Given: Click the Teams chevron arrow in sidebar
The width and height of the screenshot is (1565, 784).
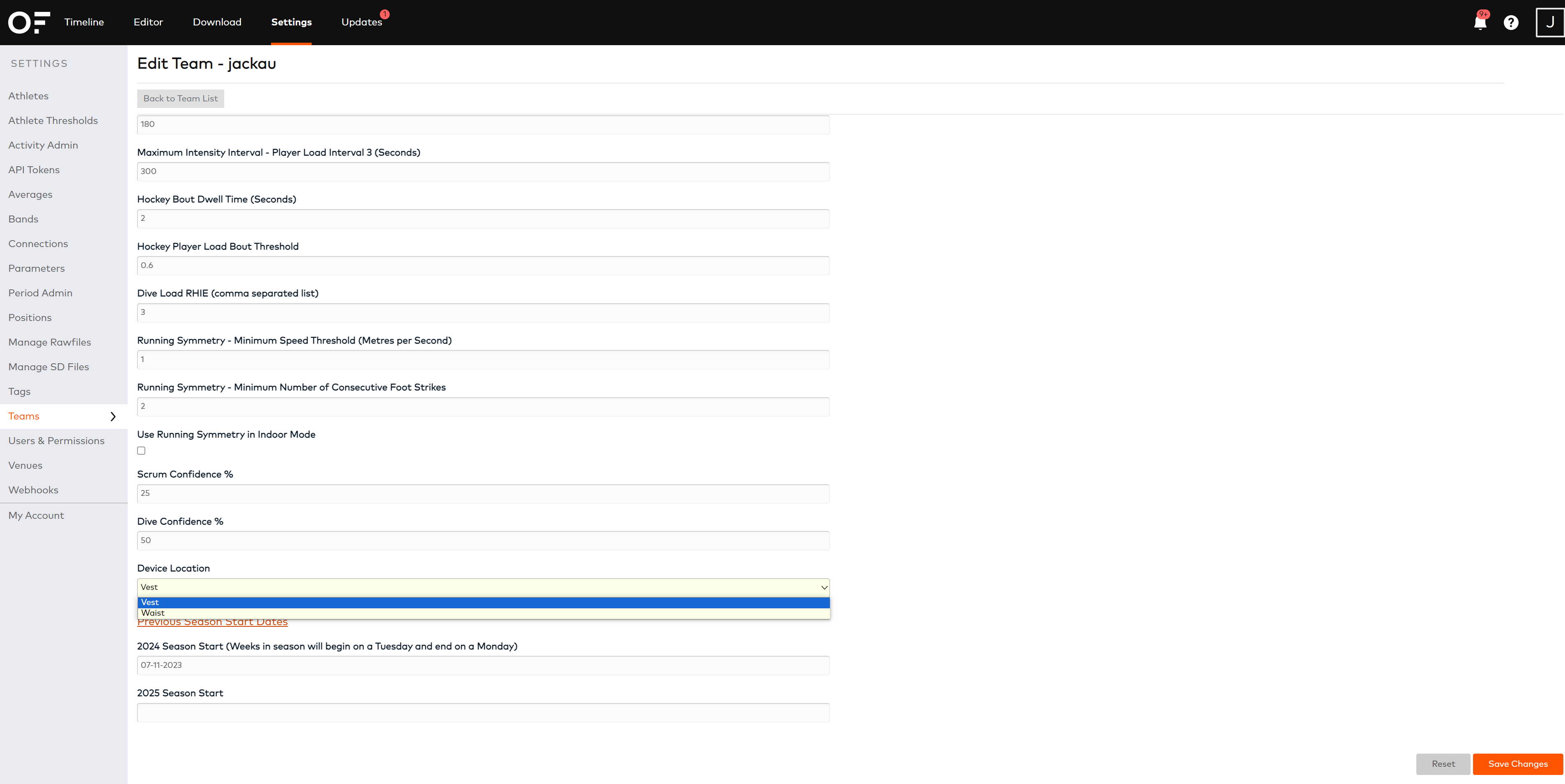Looking at the screenshot, I should [113, 417].
